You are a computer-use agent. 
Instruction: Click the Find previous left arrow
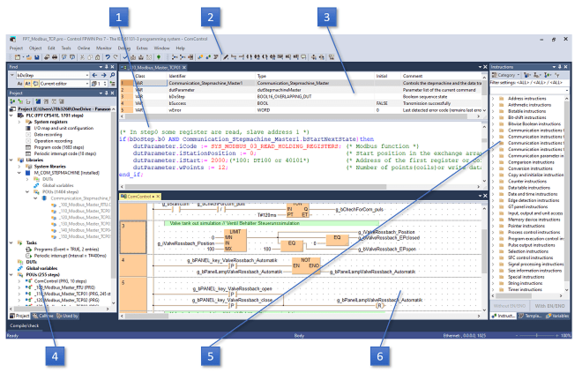[95, 75]
